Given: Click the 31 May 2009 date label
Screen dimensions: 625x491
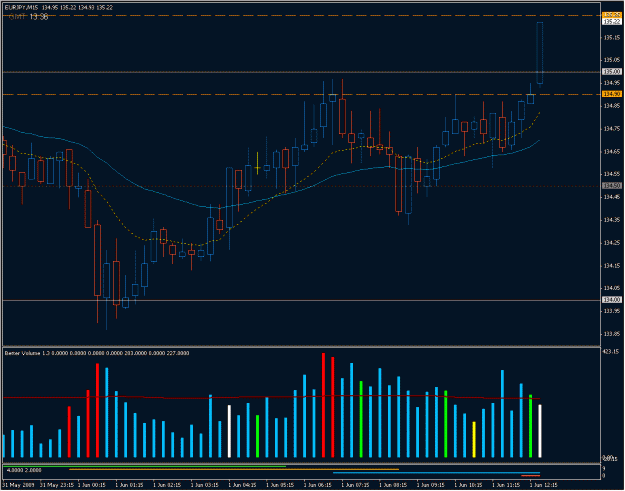Looking at the screenshot, I should click(18, 485).
